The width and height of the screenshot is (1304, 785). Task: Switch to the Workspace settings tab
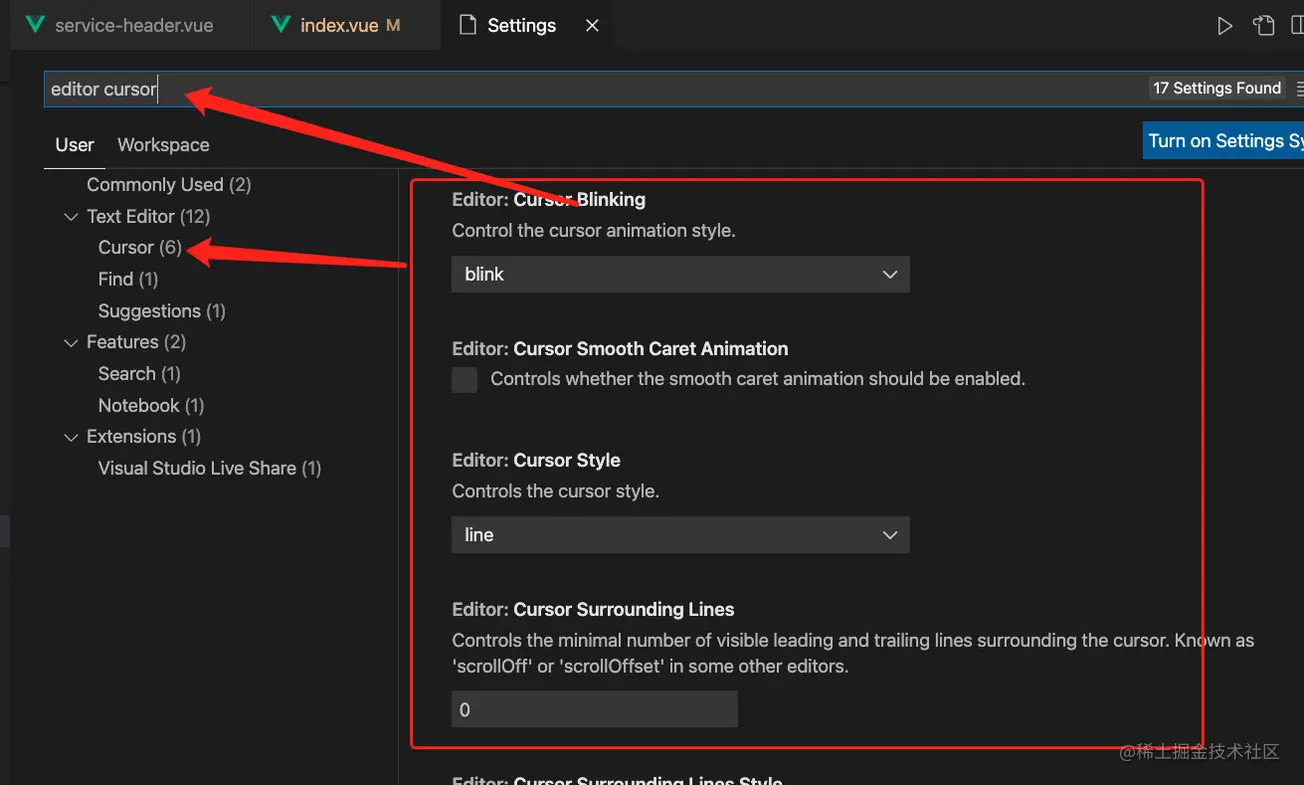[x=163, y=145]
